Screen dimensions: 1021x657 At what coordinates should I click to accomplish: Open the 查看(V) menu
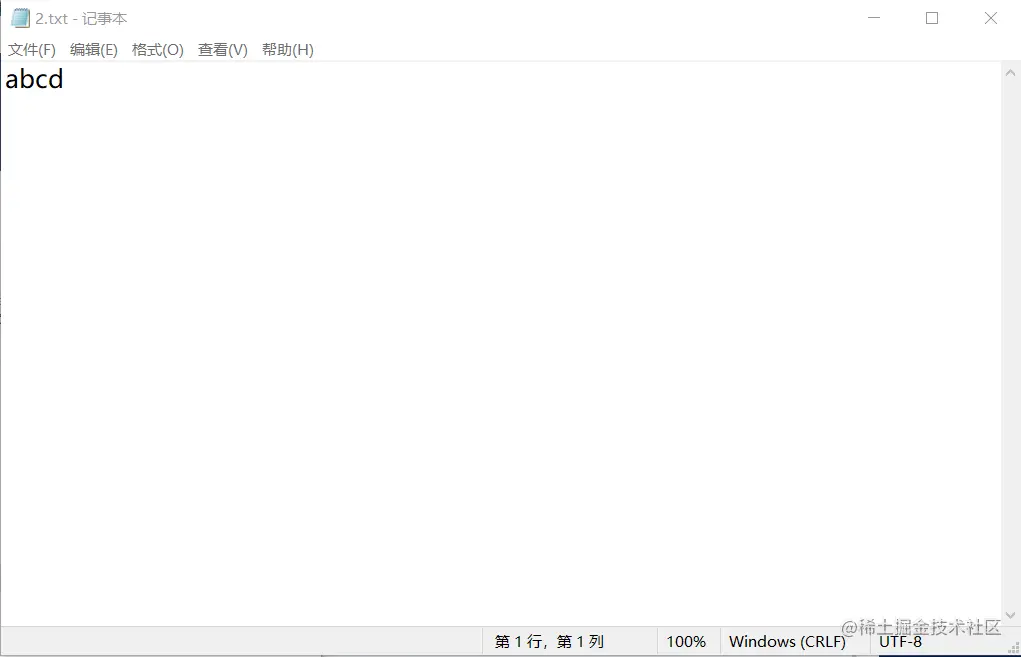tap(223, 50)
